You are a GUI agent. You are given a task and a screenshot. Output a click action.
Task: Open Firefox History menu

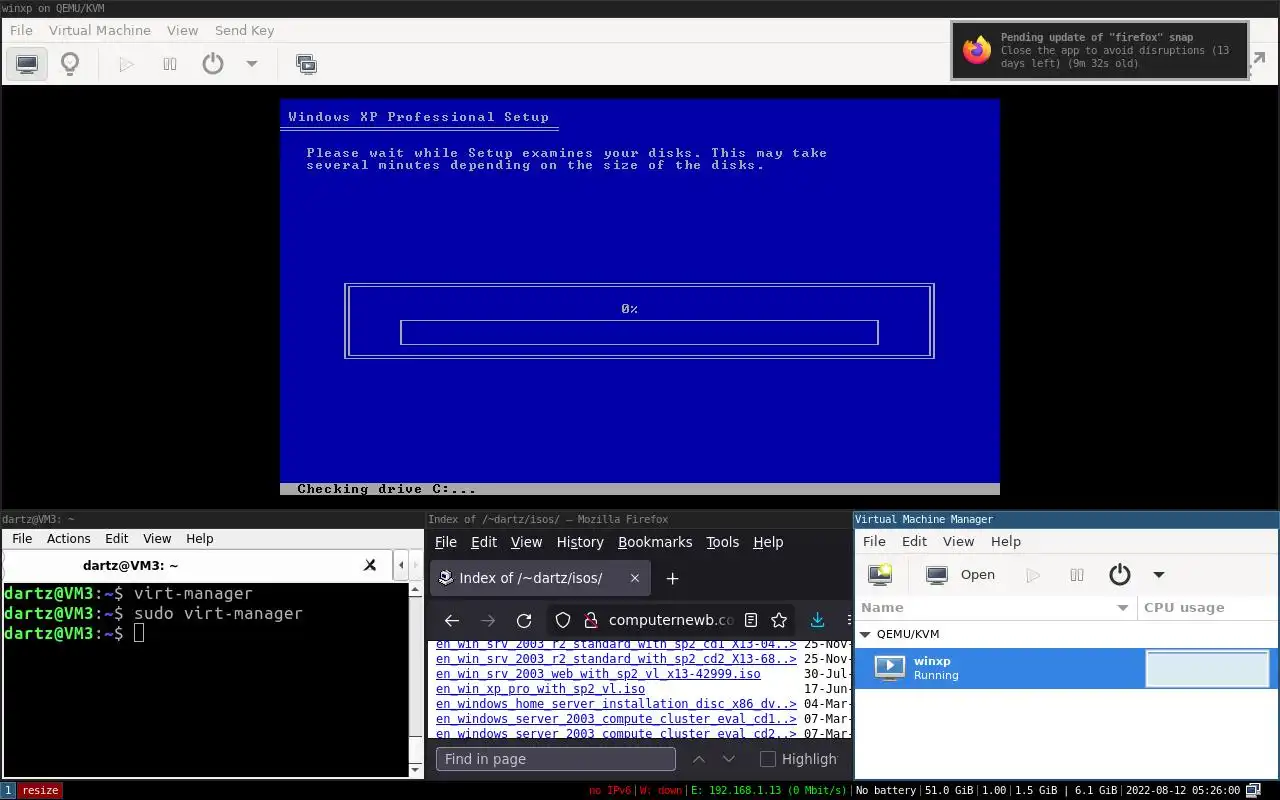[x=580, y=542]
